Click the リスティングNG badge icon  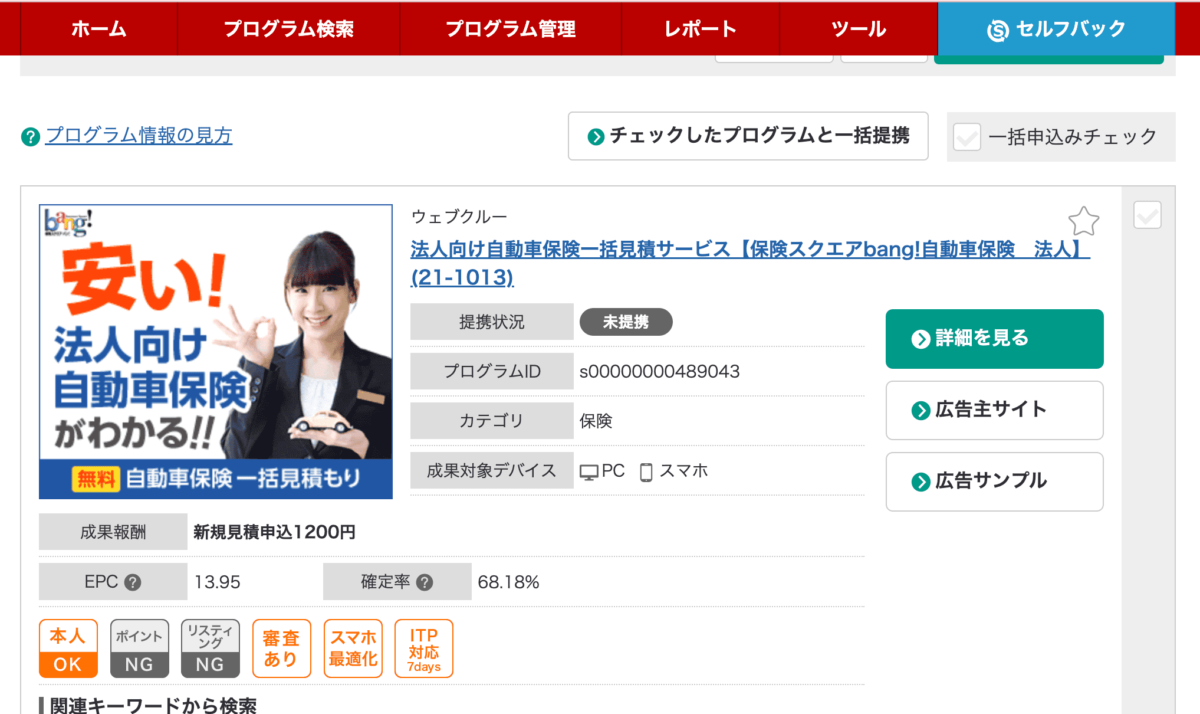pyautogui.click(x=211, y=649)
